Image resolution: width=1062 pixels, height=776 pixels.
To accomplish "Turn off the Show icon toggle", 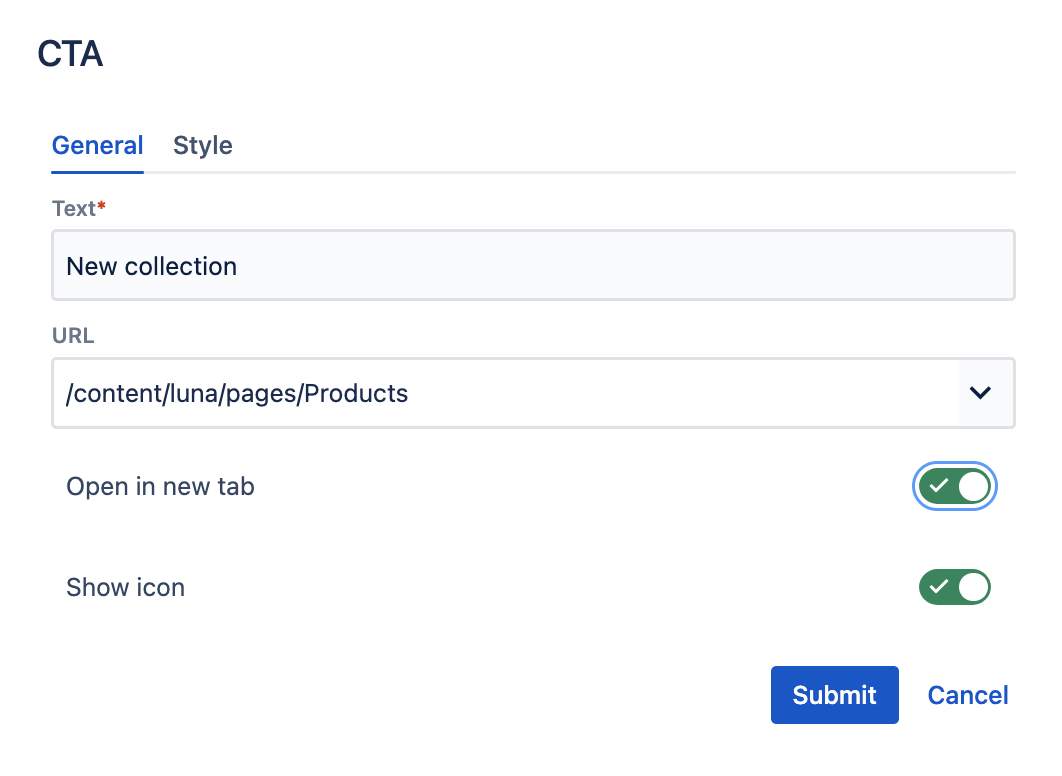I will [954, 587].
